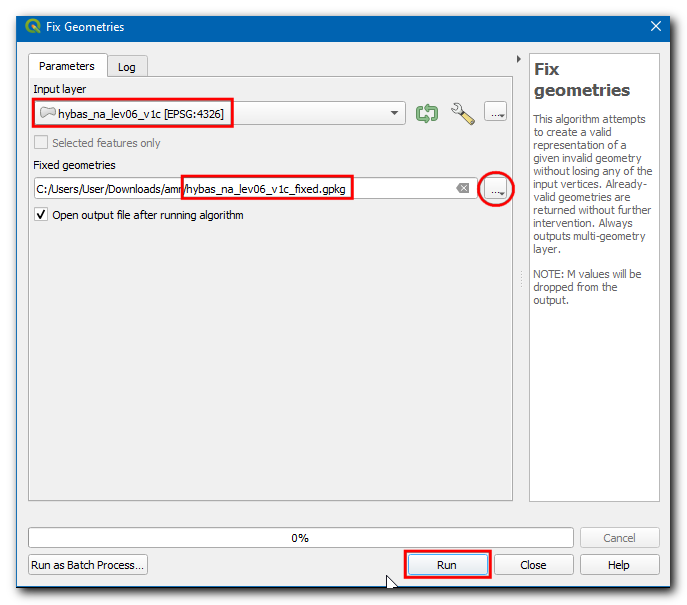Open the Log tab
Image resolution: width=687 pixels, height=605 pixels.
[127, 67]
